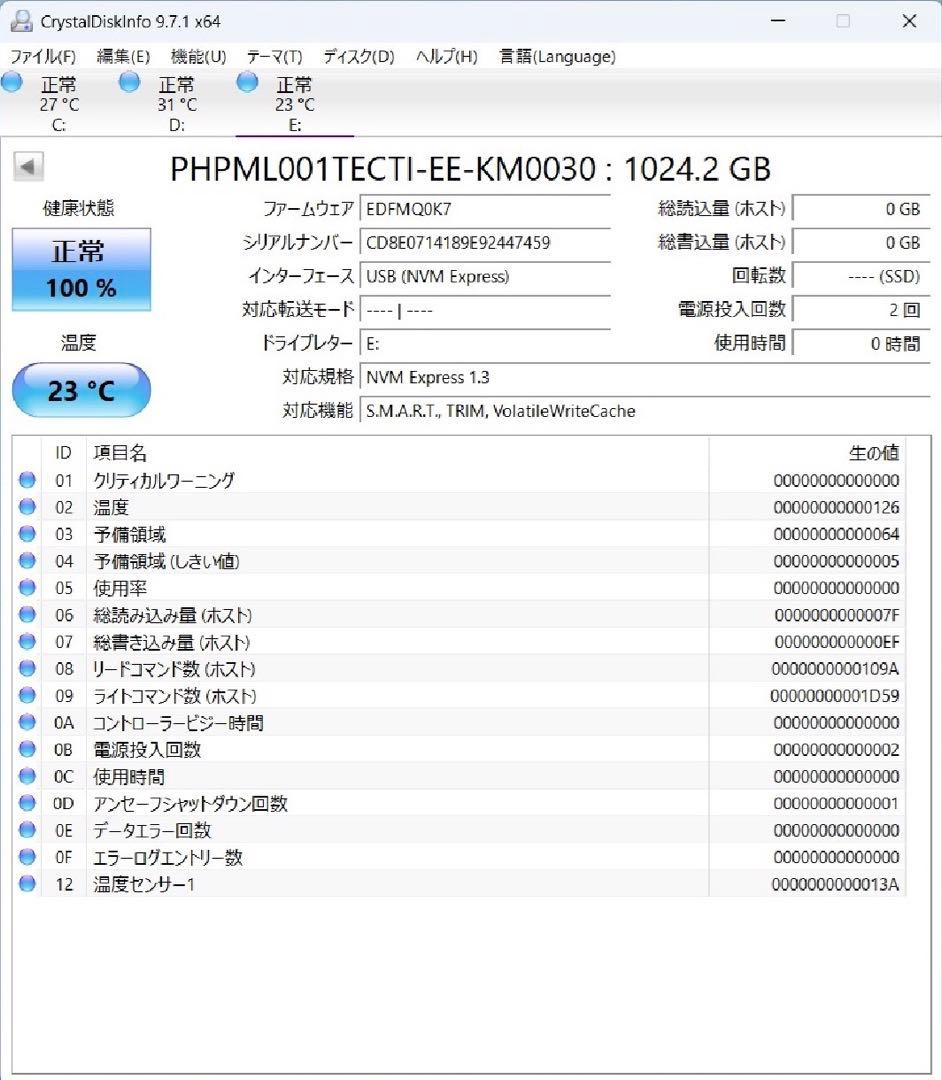Screen dimensions: 942x1080
Task: Click the interface field USB (NVM Express)
Action: (485, 276)
